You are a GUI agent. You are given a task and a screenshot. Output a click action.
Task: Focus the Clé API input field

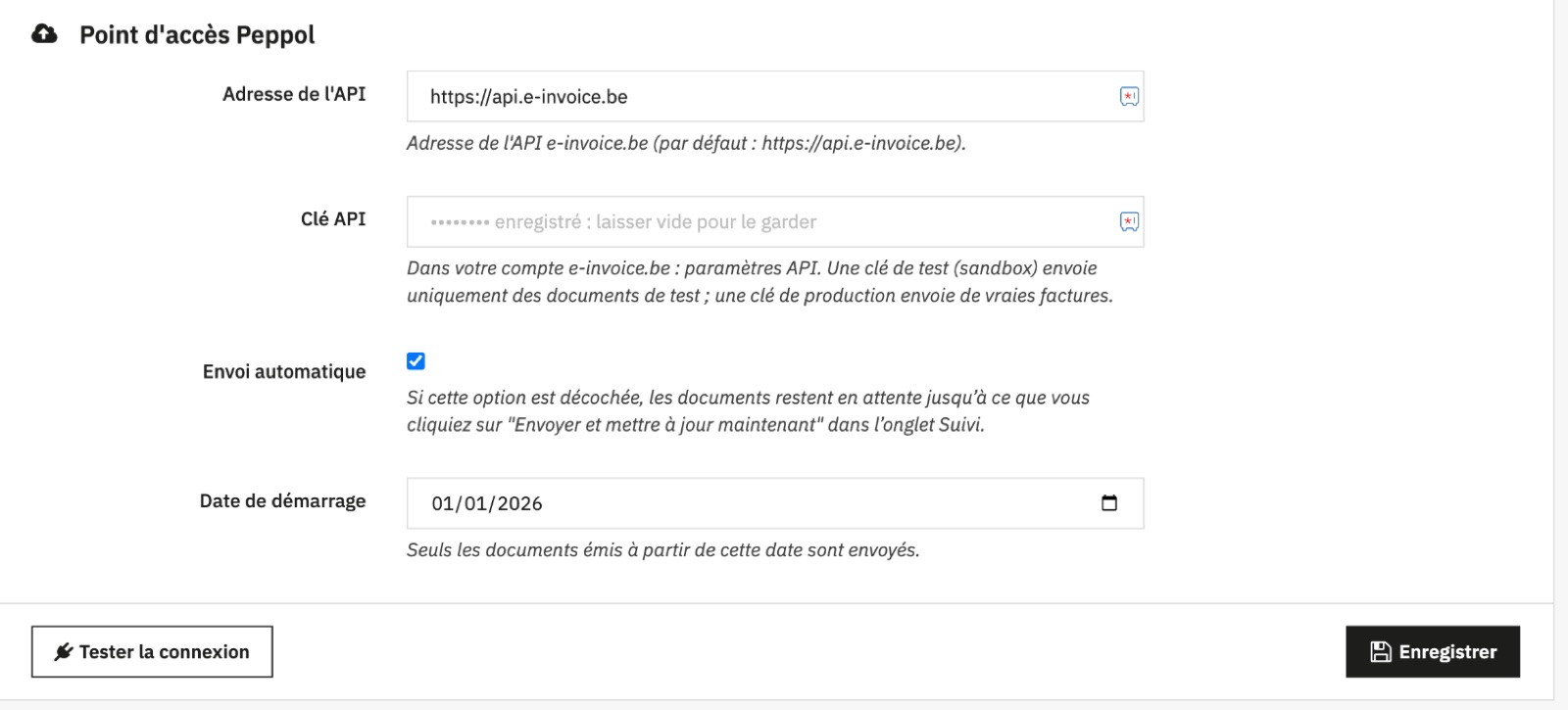pos(775,221)
